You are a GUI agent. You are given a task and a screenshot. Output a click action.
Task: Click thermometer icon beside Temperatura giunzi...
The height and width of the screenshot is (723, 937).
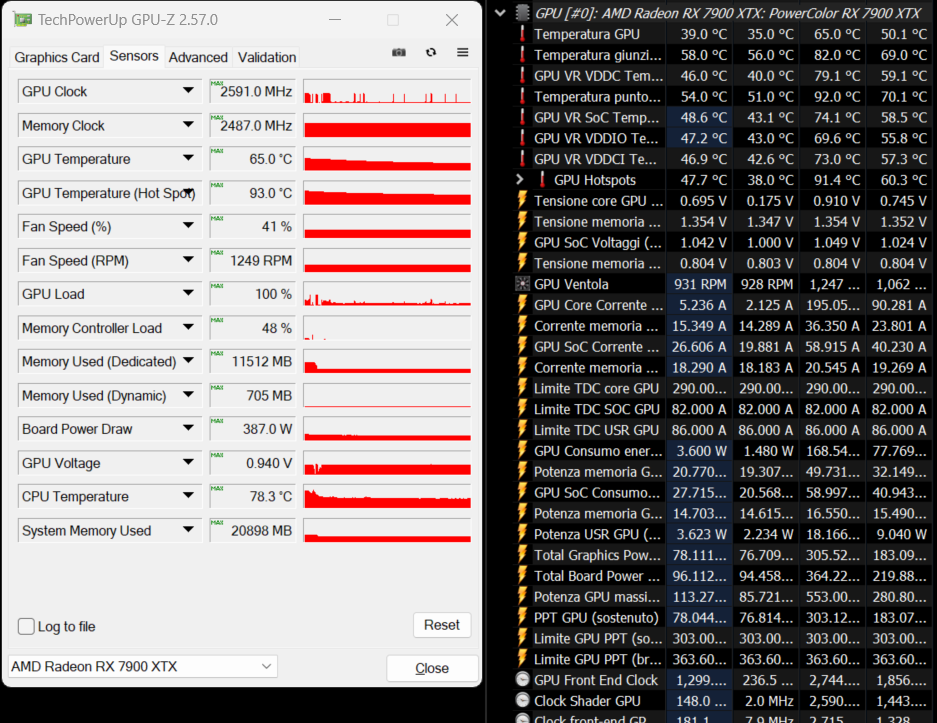pyautogui.click(x=522, y=55)
